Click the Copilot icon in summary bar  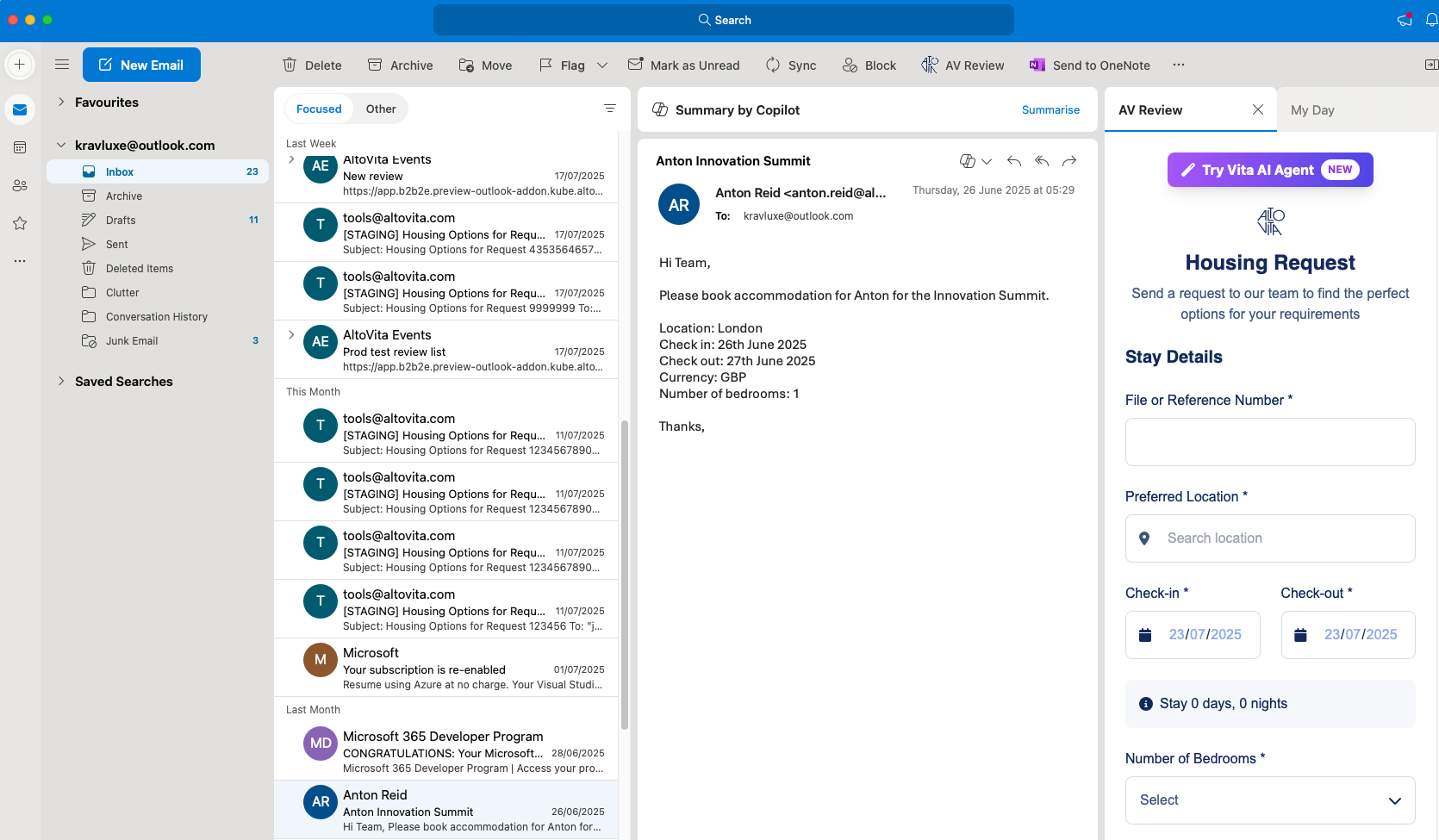click(x=661, y=109)
